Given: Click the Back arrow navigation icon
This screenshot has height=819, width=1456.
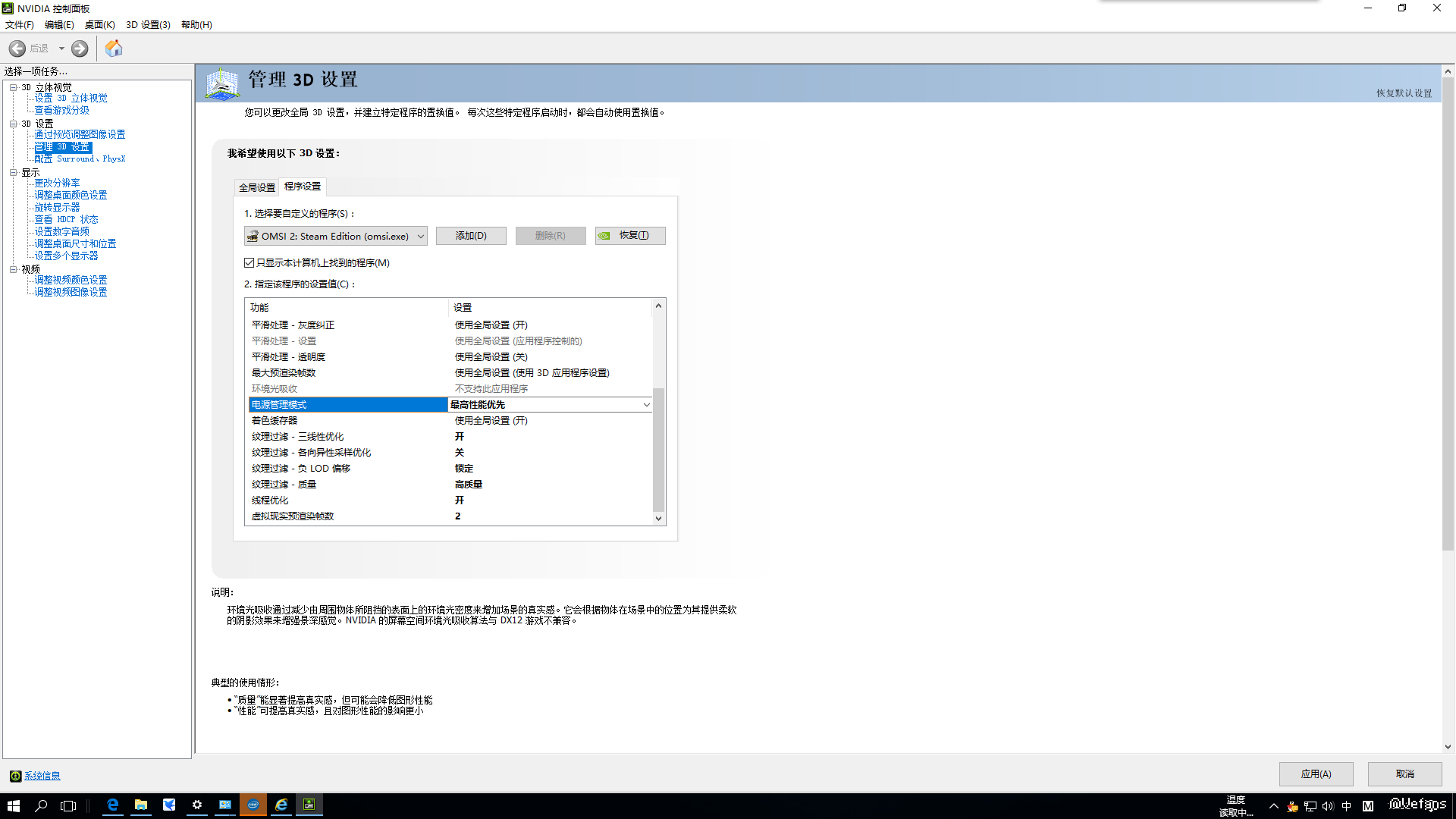Looking at the screenshot, I should coord(17,49).
